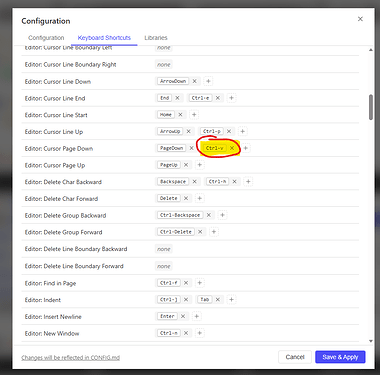This screenshot has width=380, height=375.
Task: Remove the Enter newline shortcut
Action: tap(183, 316)
